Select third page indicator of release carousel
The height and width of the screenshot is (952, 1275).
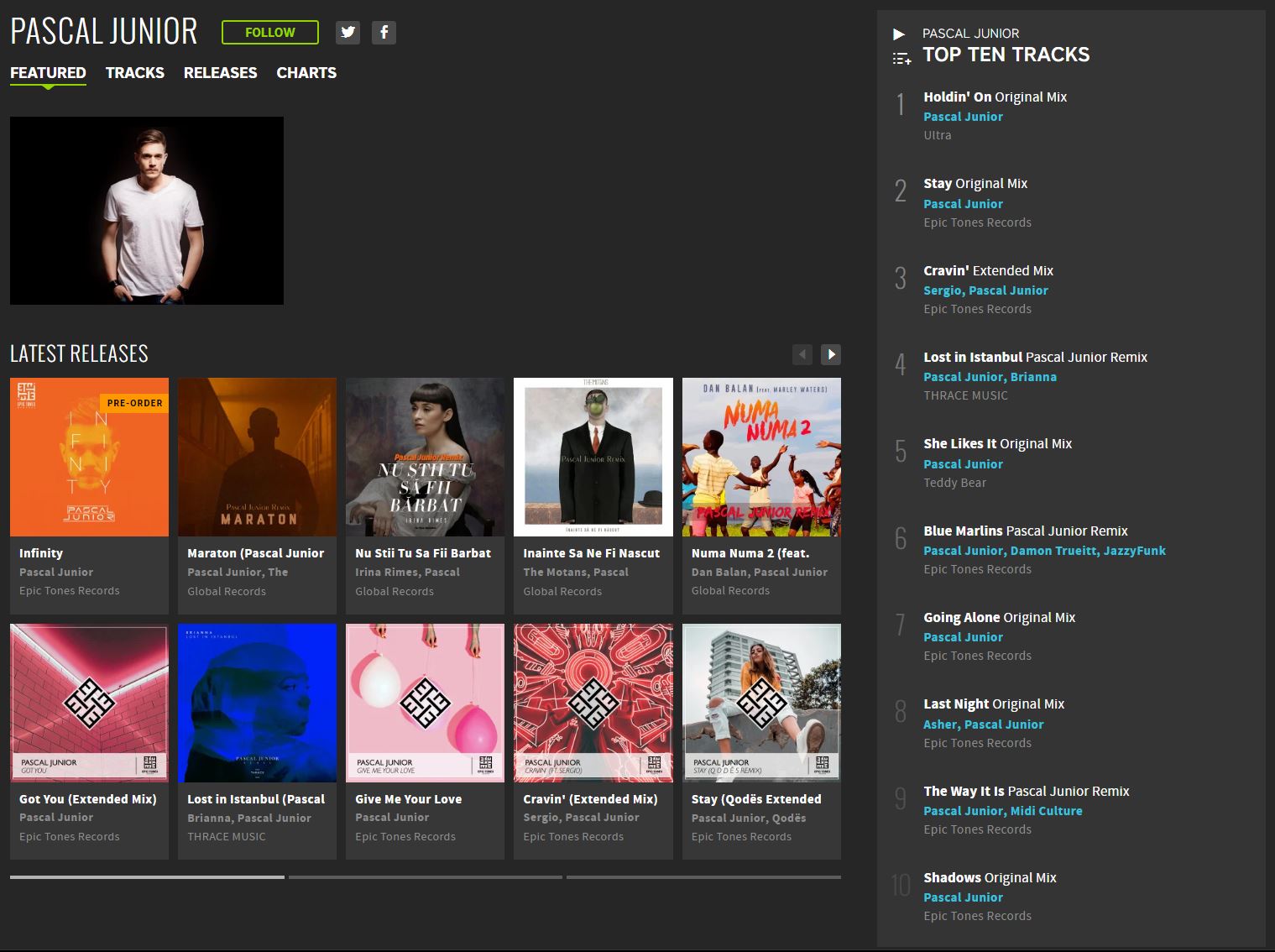coord(703,877)
